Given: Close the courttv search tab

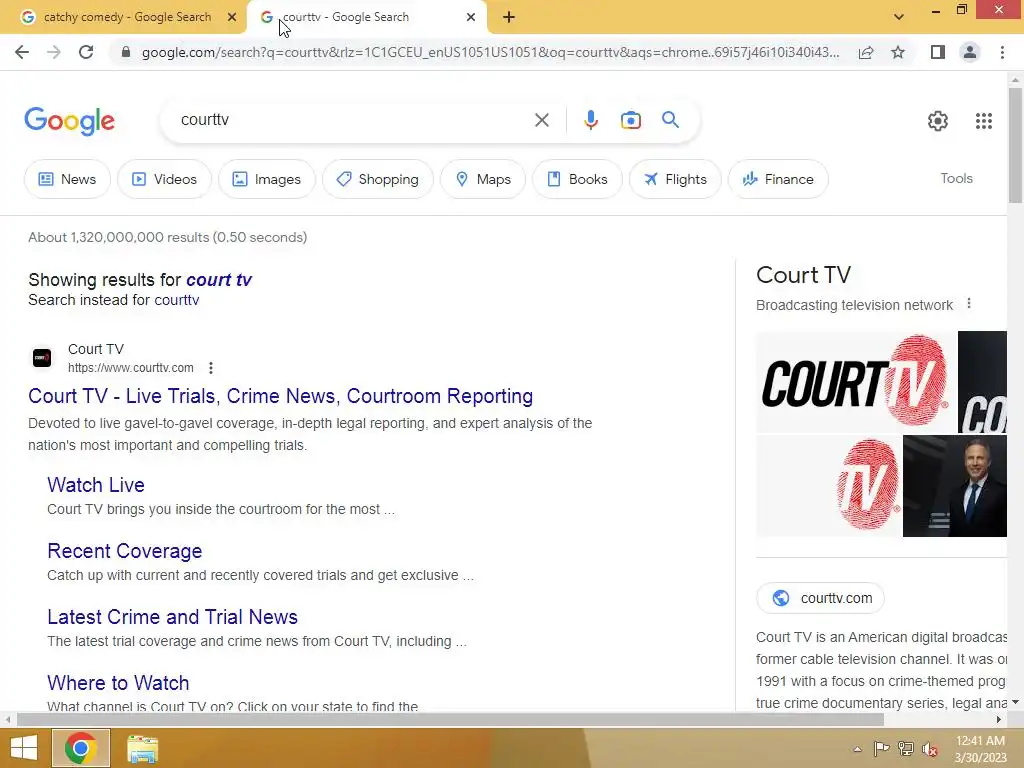Looking at the screenshot, I should point(471,17).
